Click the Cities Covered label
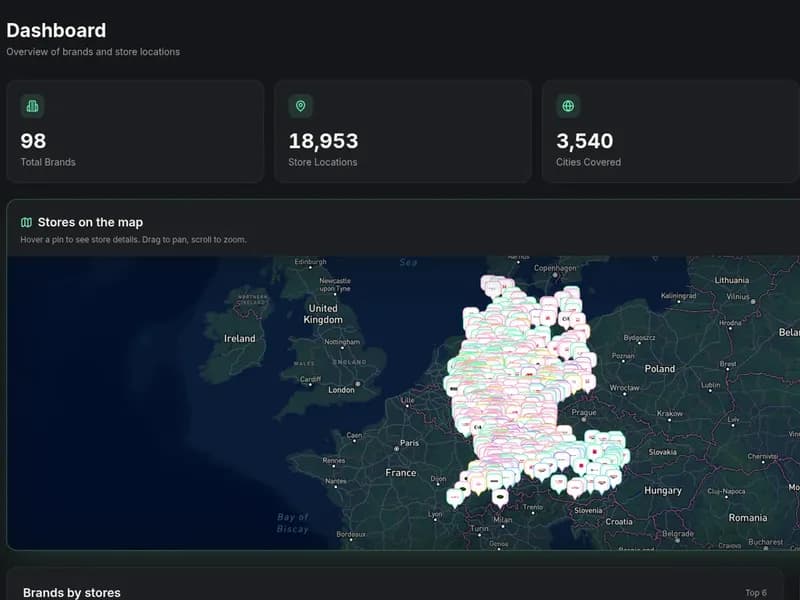 [588, 162]
